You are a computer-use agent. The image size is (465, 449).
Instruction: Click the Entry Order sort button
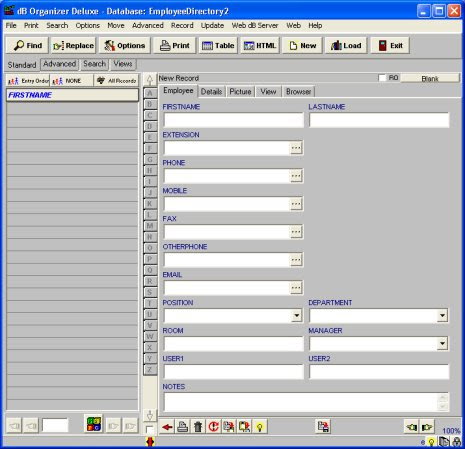28,81
